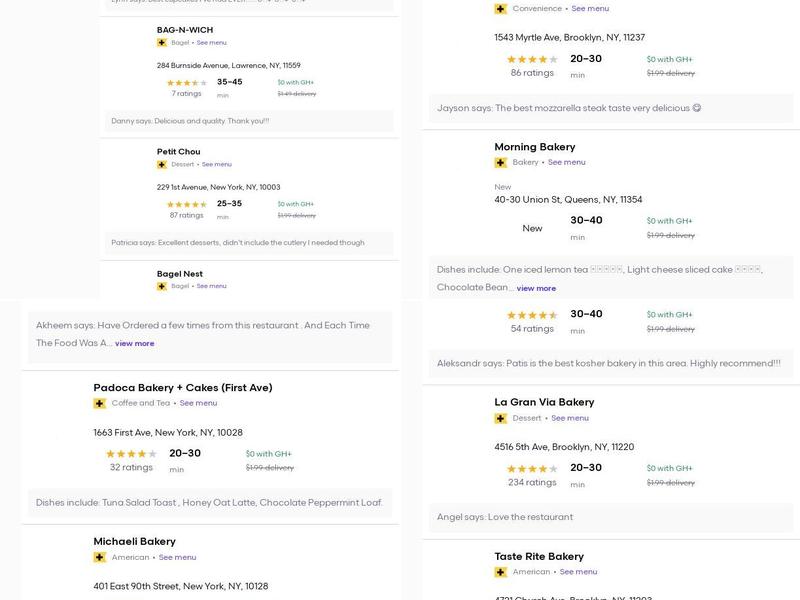Image resolution: width=800 pixels, height=600 pixels.
Task: Expand Morning Bakery dishes with view more
Action: tap(536, 289)
